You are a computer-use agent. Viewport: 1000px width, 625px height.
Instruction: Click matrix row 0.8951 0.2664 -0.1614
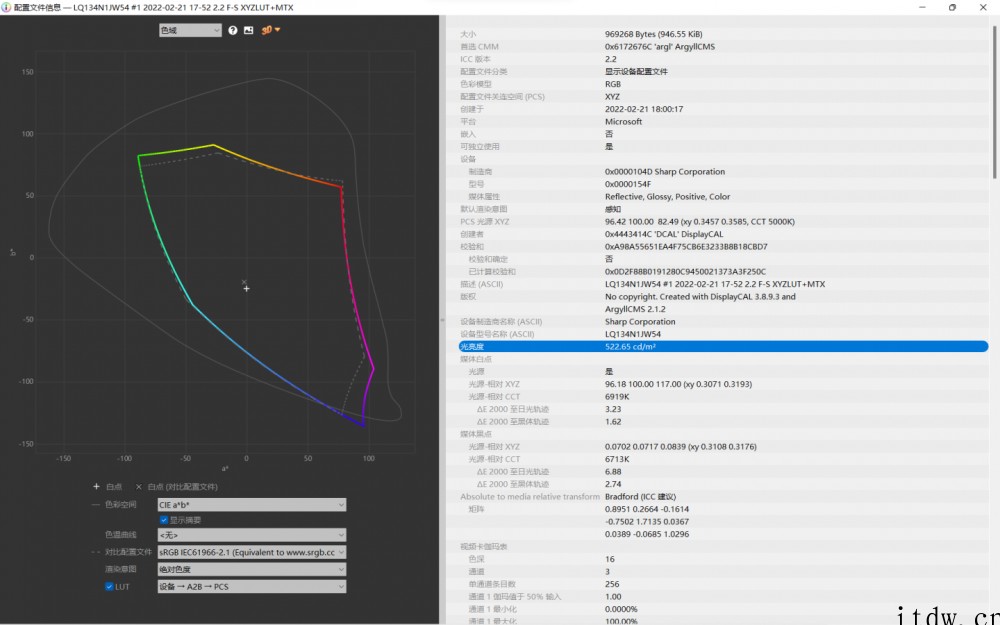click(647, 509)
